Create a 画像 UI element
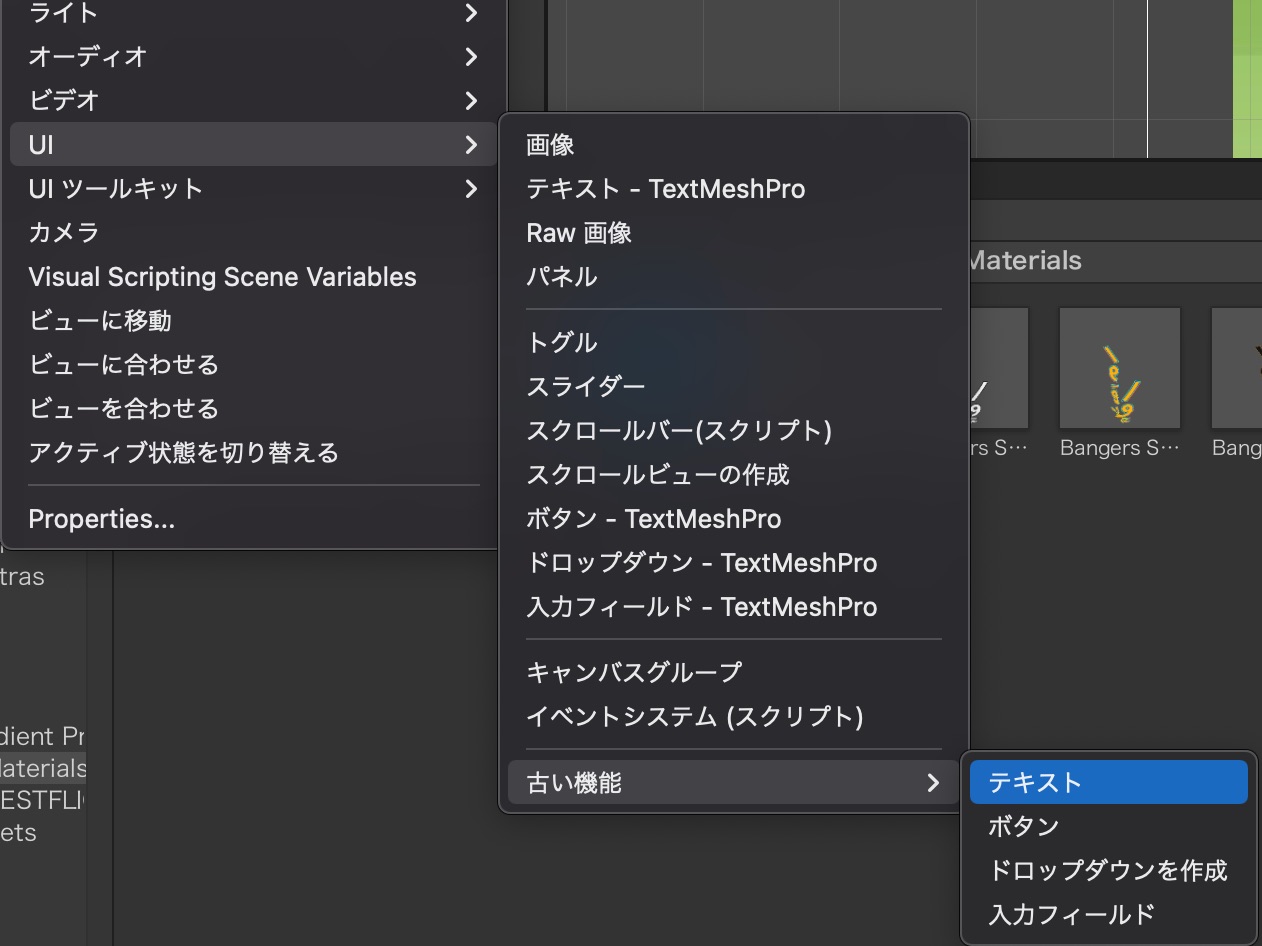Image resolution: width=1262 pixels, height=946 pixels. (x=550, y=145)
